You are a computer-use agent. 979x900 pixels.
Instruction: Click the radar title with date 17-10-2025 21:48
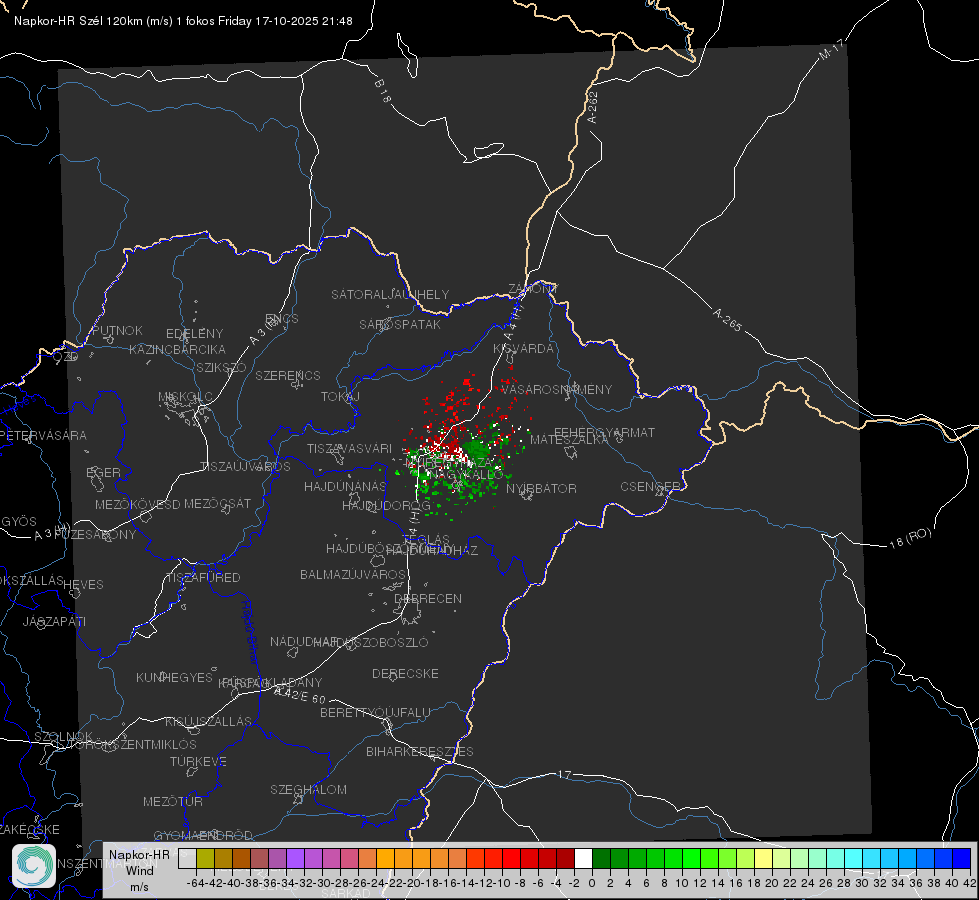point(183,21)
